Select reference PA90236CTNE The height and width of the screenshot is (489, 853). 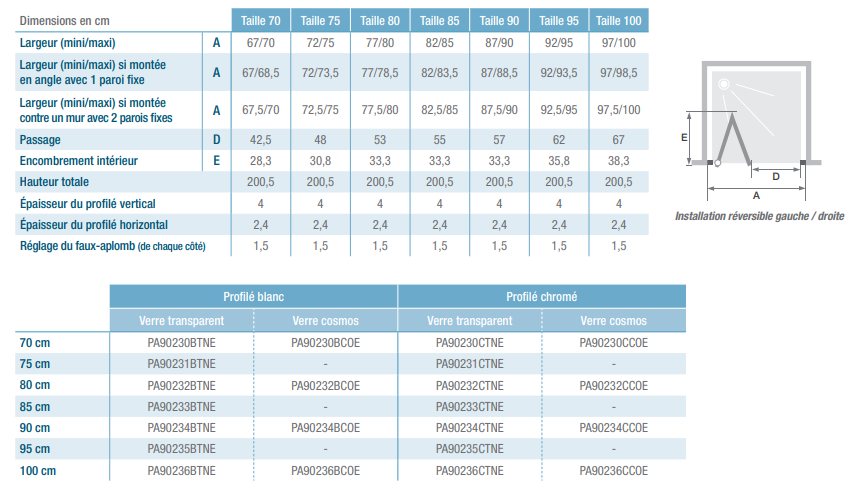pyautogui.click(x=469, y=471)
